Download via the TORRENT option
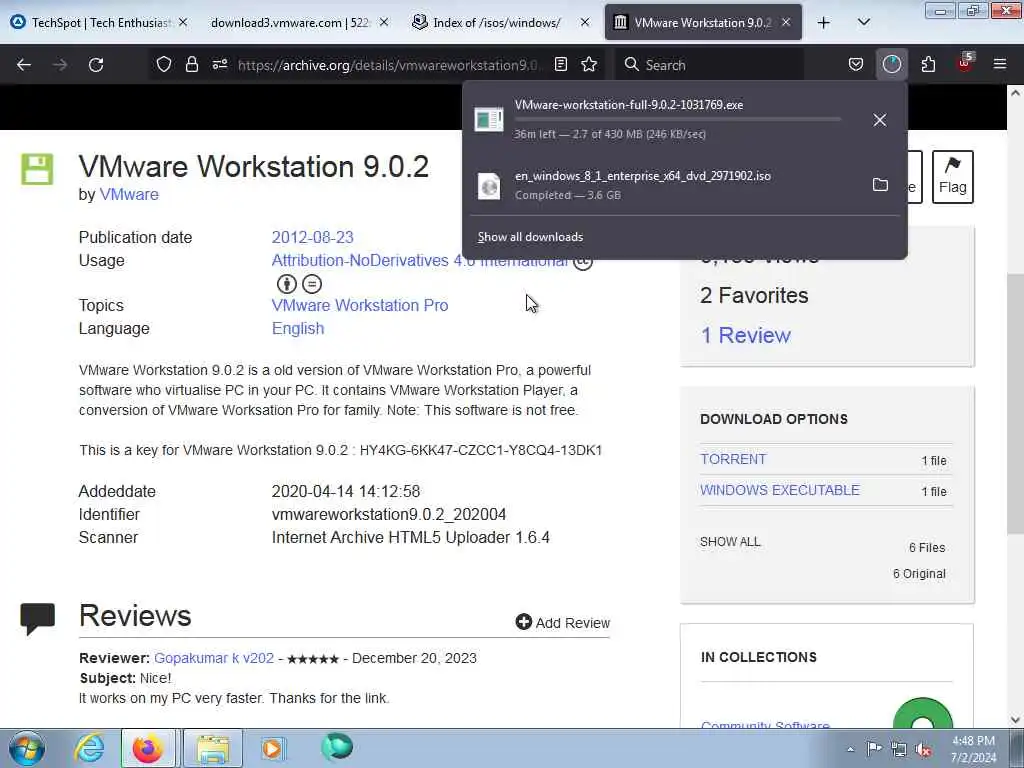This screenshot has width=1024, height=768. (x=733, y=459)
